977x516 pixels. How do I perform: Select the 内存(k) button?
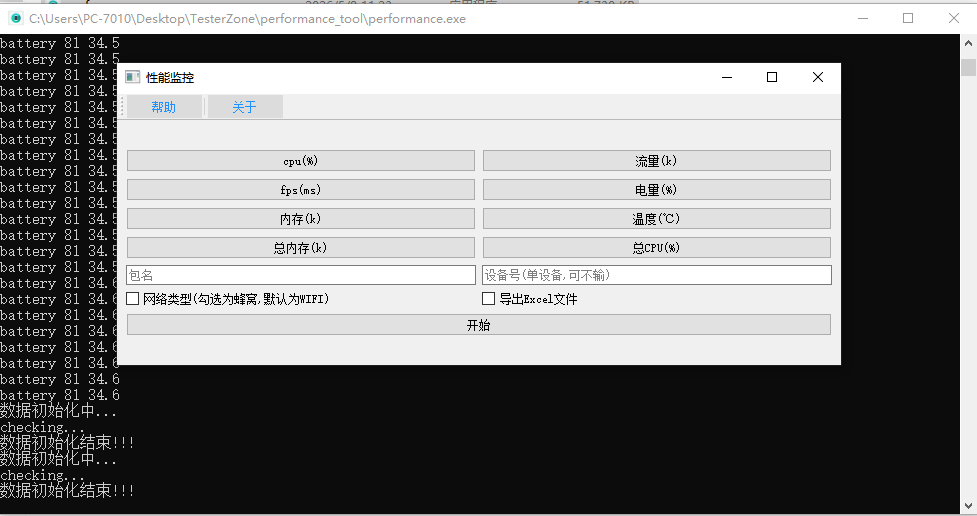300,219
